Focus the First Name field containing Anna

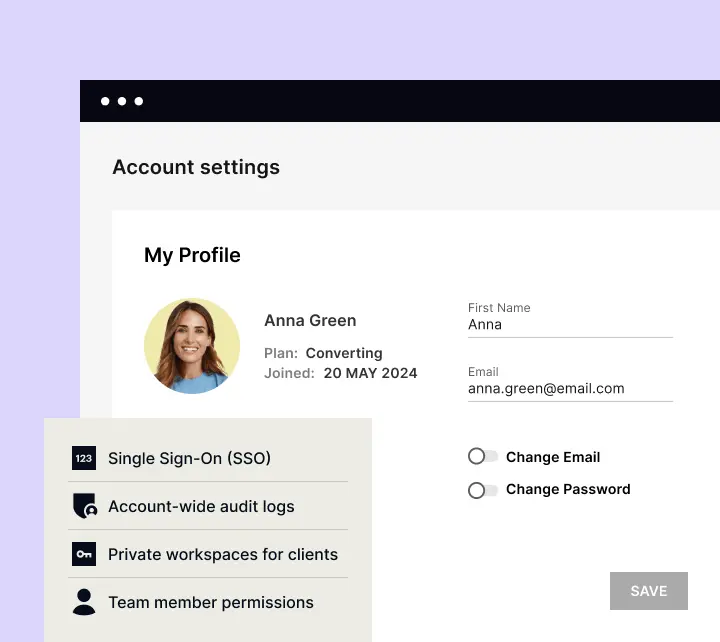[568, 325]
